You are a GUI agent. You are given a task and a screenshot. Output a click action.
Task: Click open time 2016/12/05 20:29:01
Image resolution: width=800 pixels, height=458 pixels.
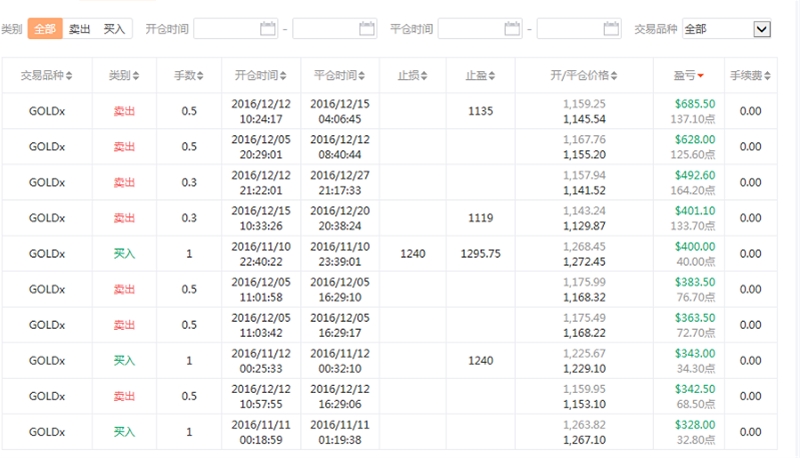(x=261, y=147)
